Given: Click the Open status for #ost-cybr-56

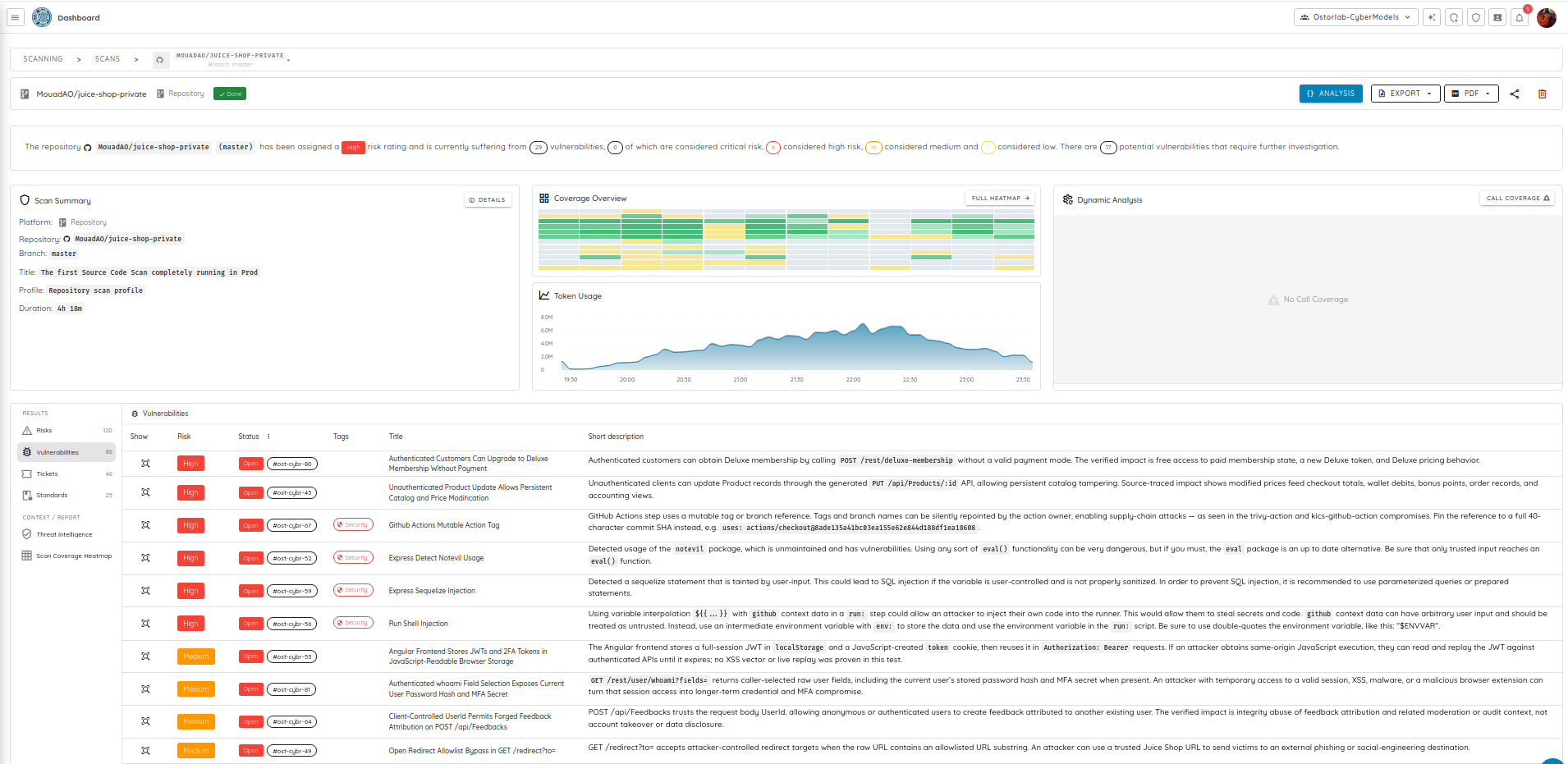Looking at the screenshot, I should point(250,624).
